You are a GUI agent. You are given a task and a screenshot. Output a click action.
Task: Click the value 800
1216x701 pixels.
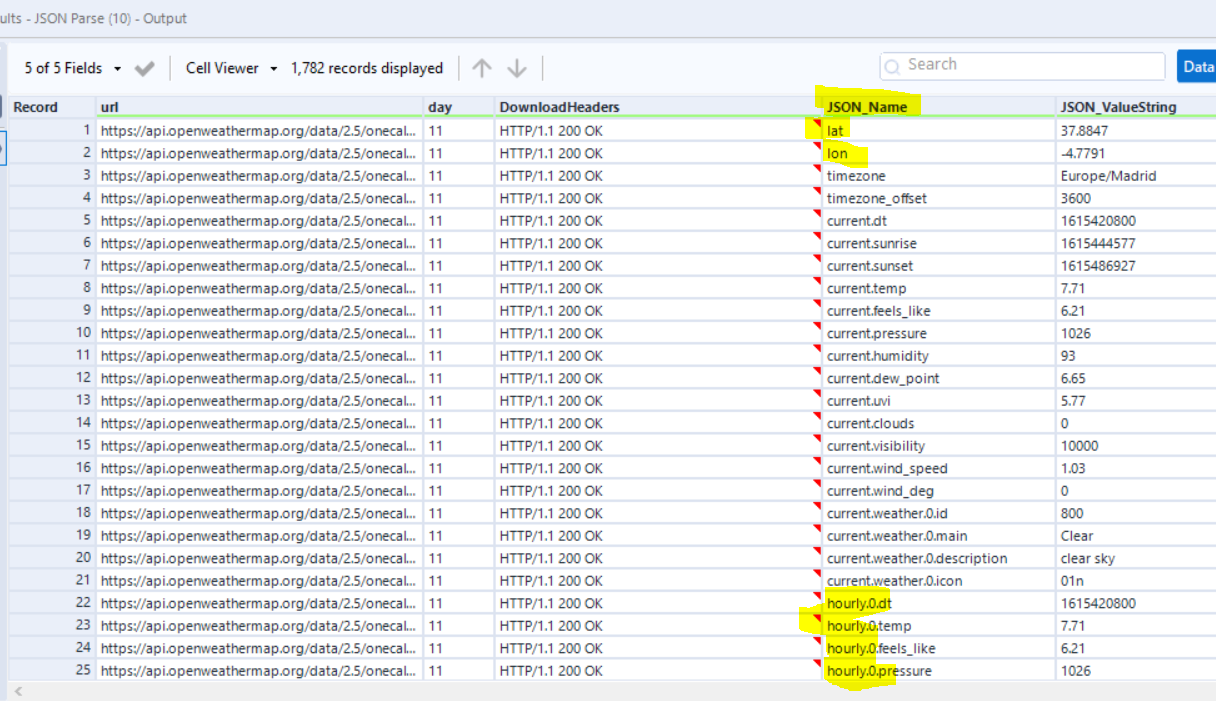(1135, 513)
